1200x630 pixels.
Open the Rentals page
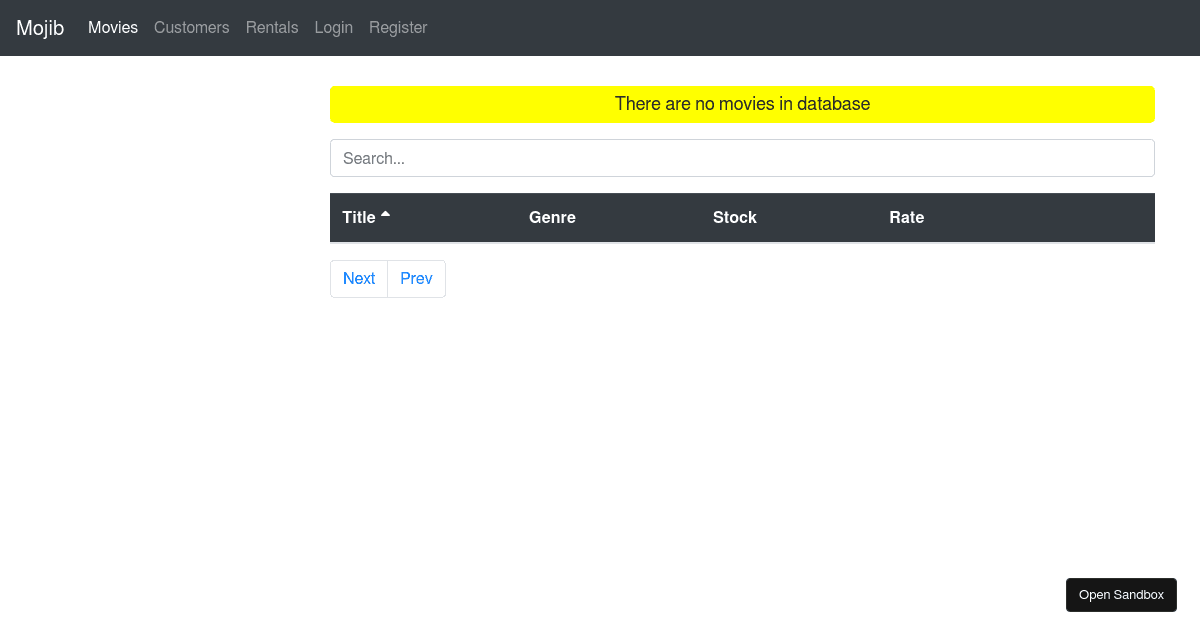tap(271, 27)
